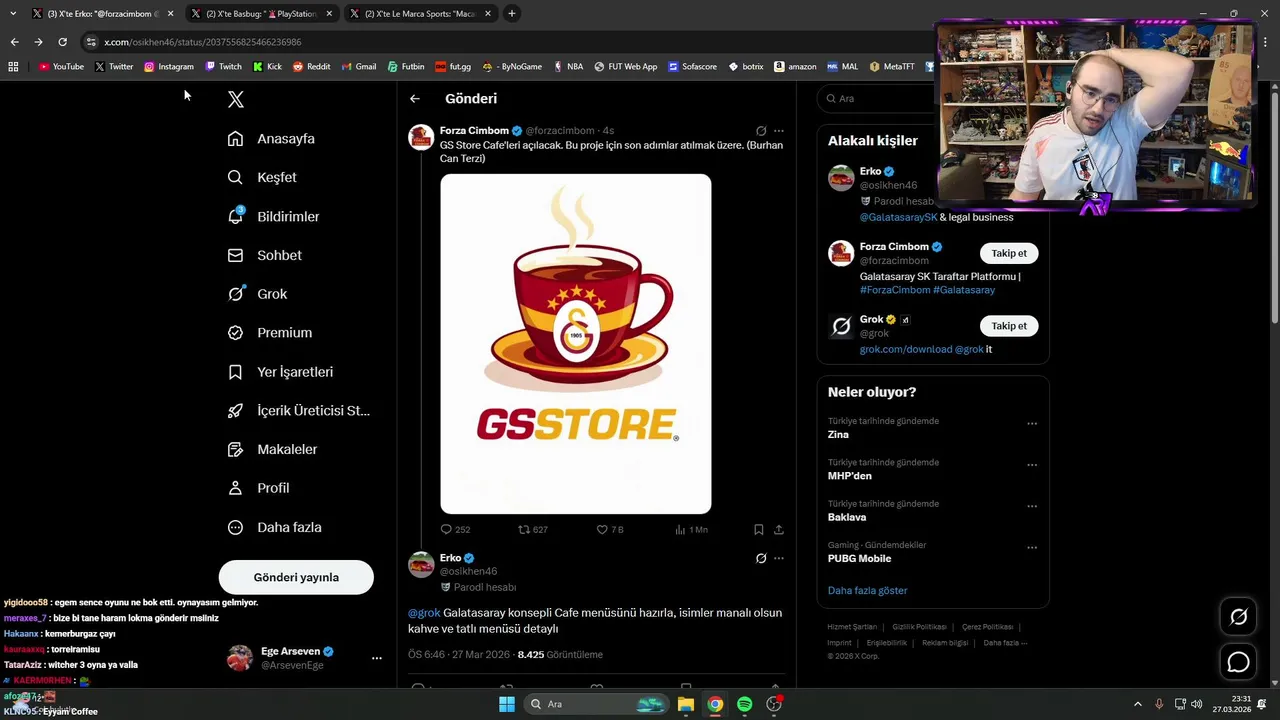Click Grok icon on Forza Cimbom post
Viewport: 1280px width, 720px height.
pos(761,131)
